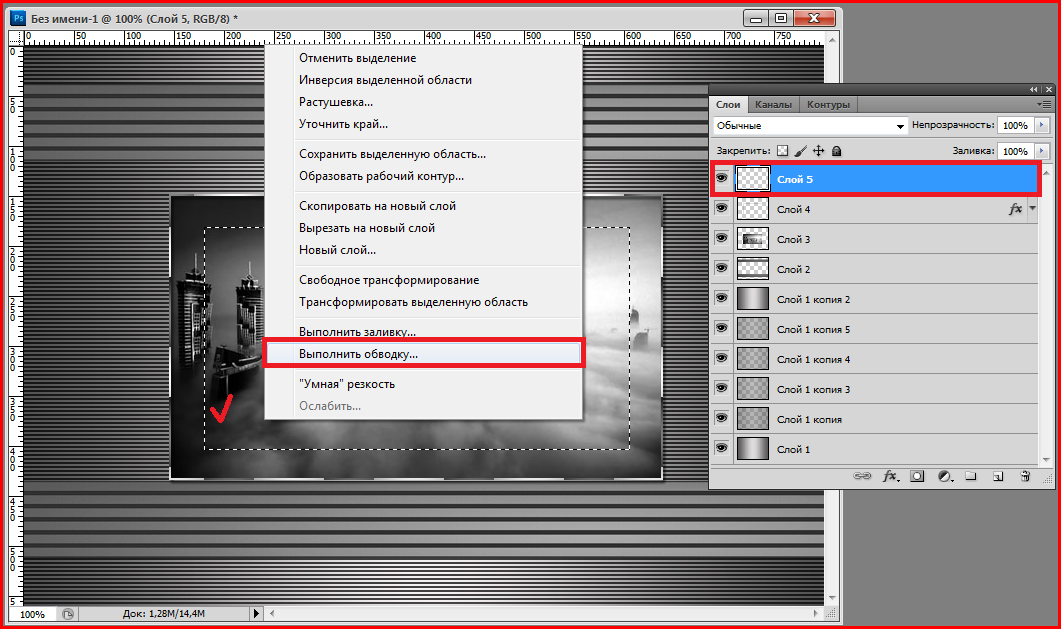Lock transparent pixels icon

tap(782, 151)
